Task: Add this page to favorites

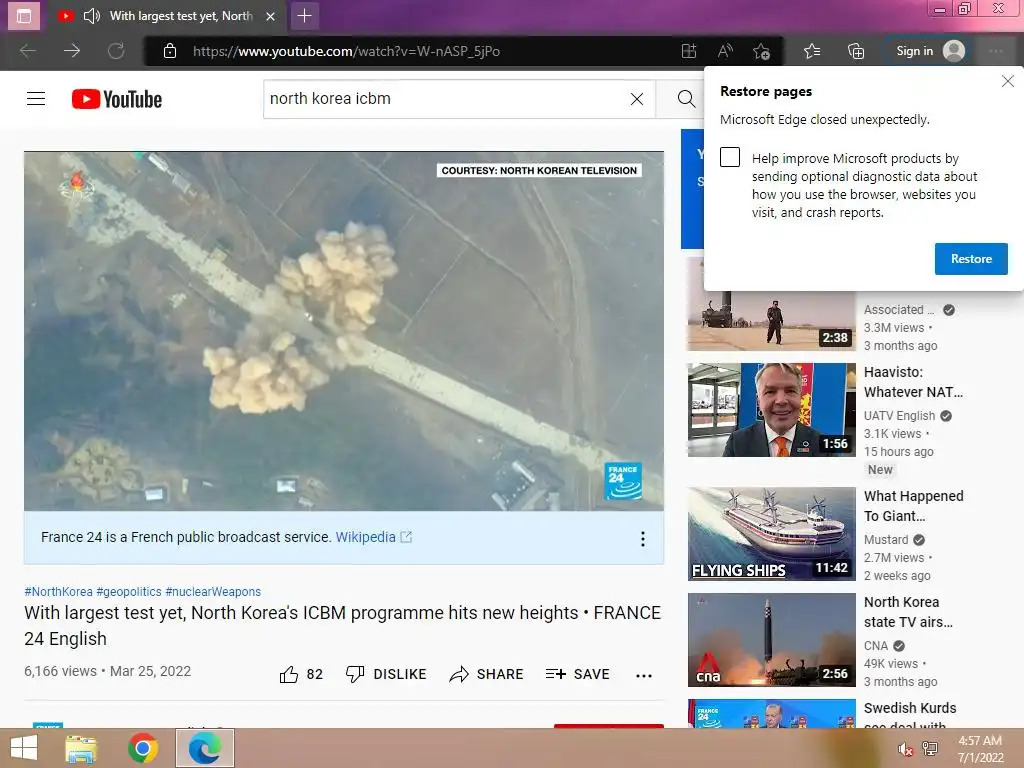Action: 761,51
